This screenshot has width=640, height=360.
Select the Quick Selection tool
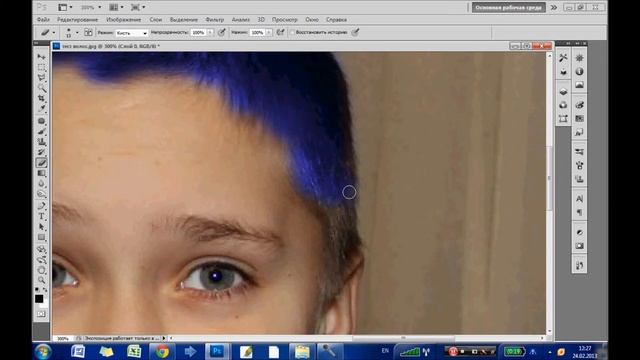point(41,88)
